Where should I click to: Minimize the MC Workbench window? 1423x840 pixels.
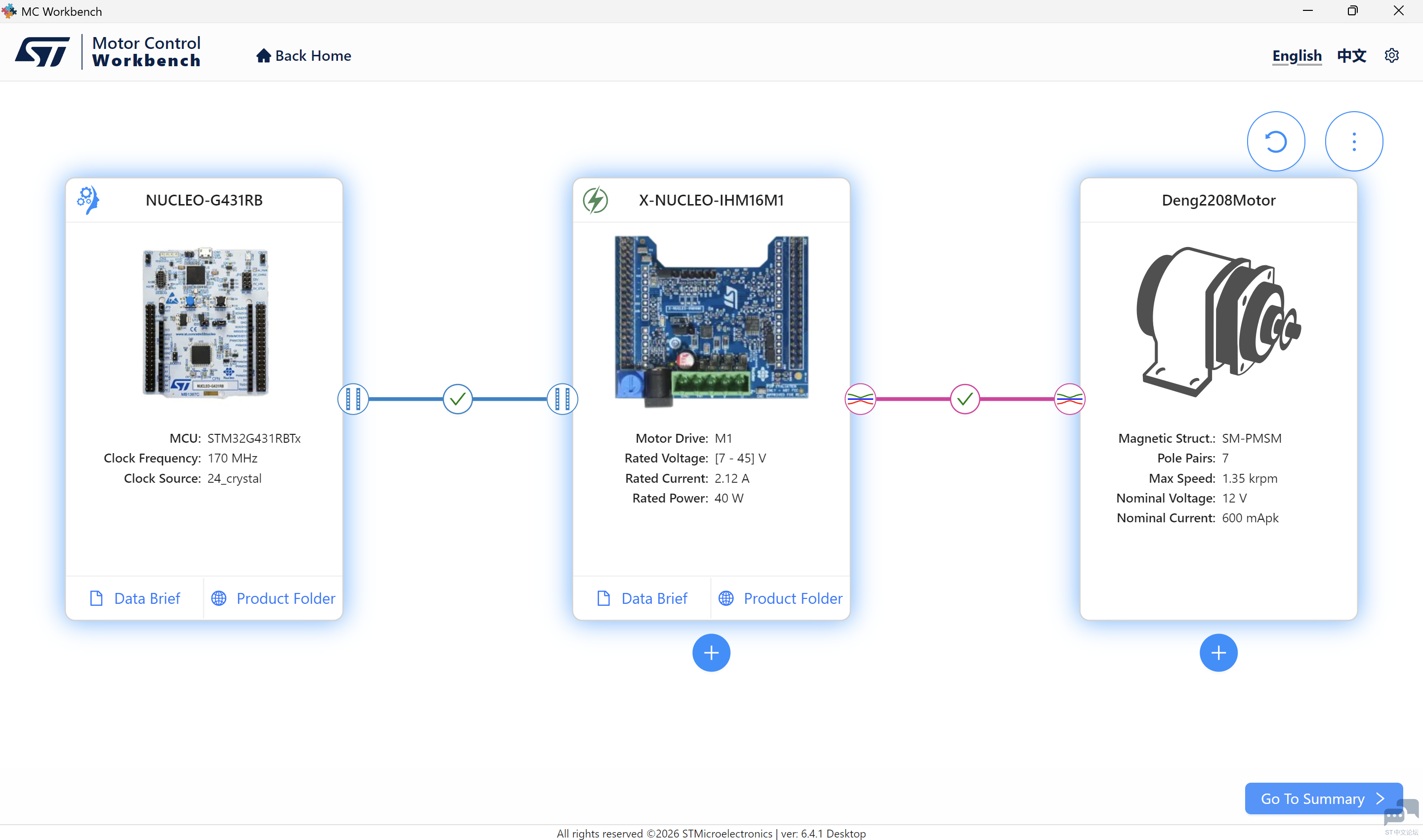(x=1307, y=11)
